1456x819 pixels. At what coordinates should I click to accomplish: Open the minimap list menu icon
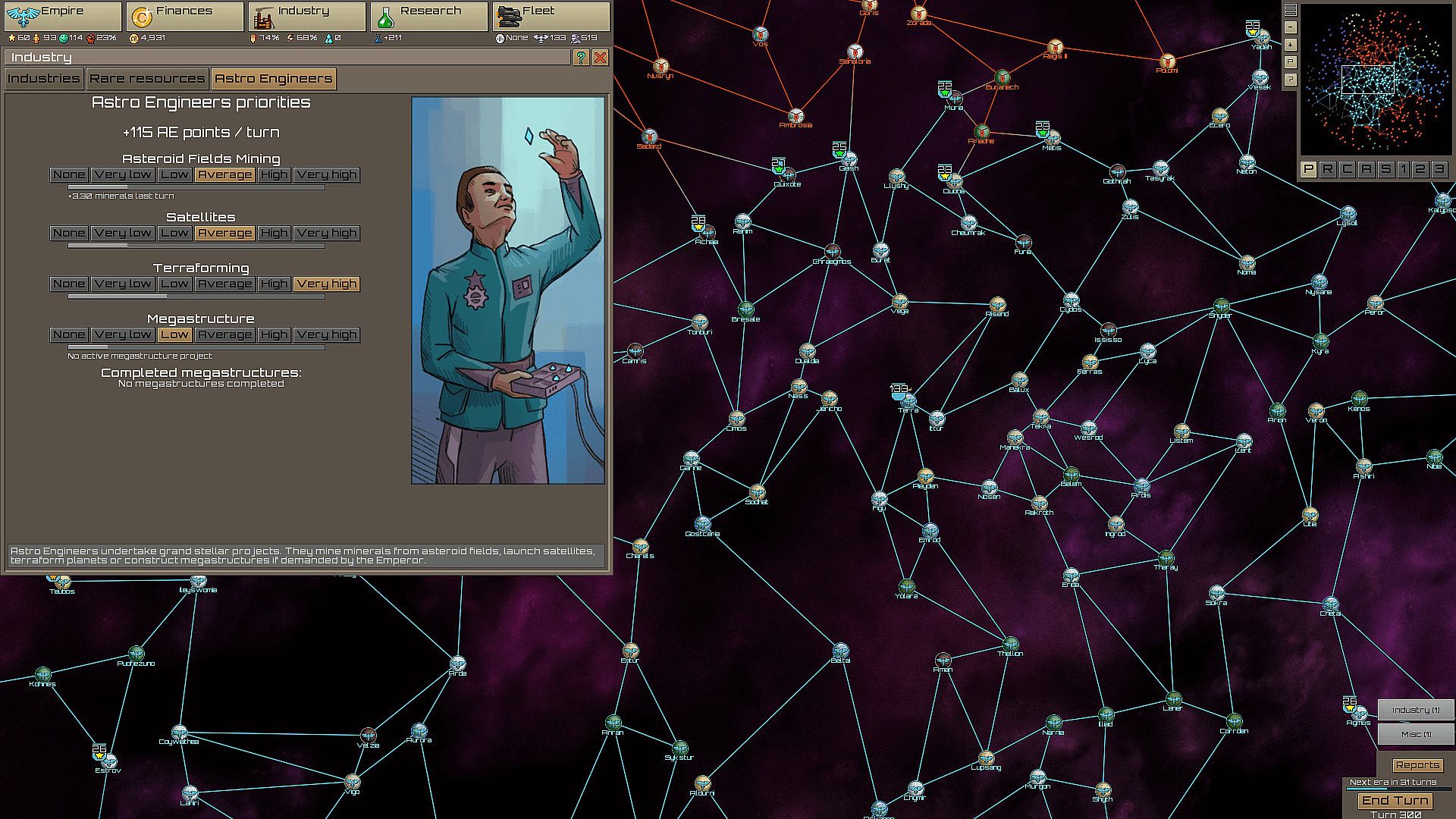(x=1291, y=11)
